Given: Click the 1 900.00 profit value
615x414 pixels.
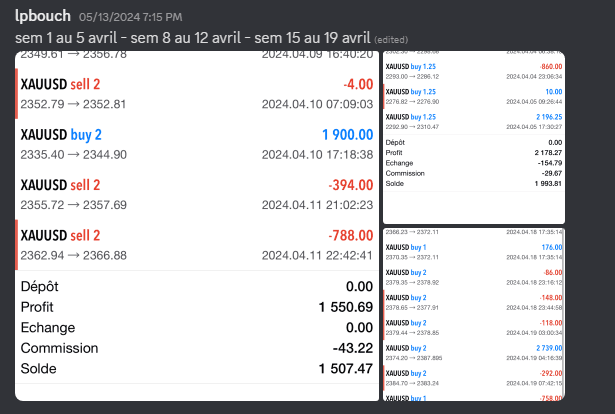Looking at the screenshot, I should pos(348,135).
